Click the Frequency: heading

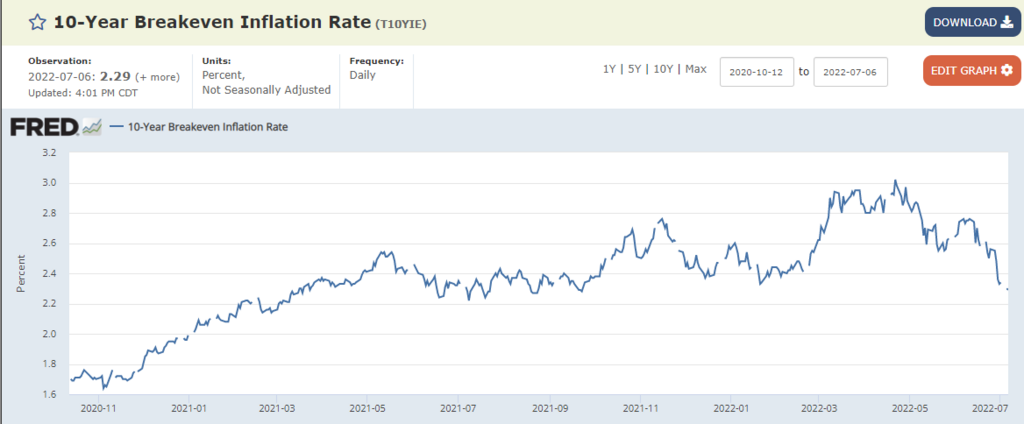click(x=377, y=61)
